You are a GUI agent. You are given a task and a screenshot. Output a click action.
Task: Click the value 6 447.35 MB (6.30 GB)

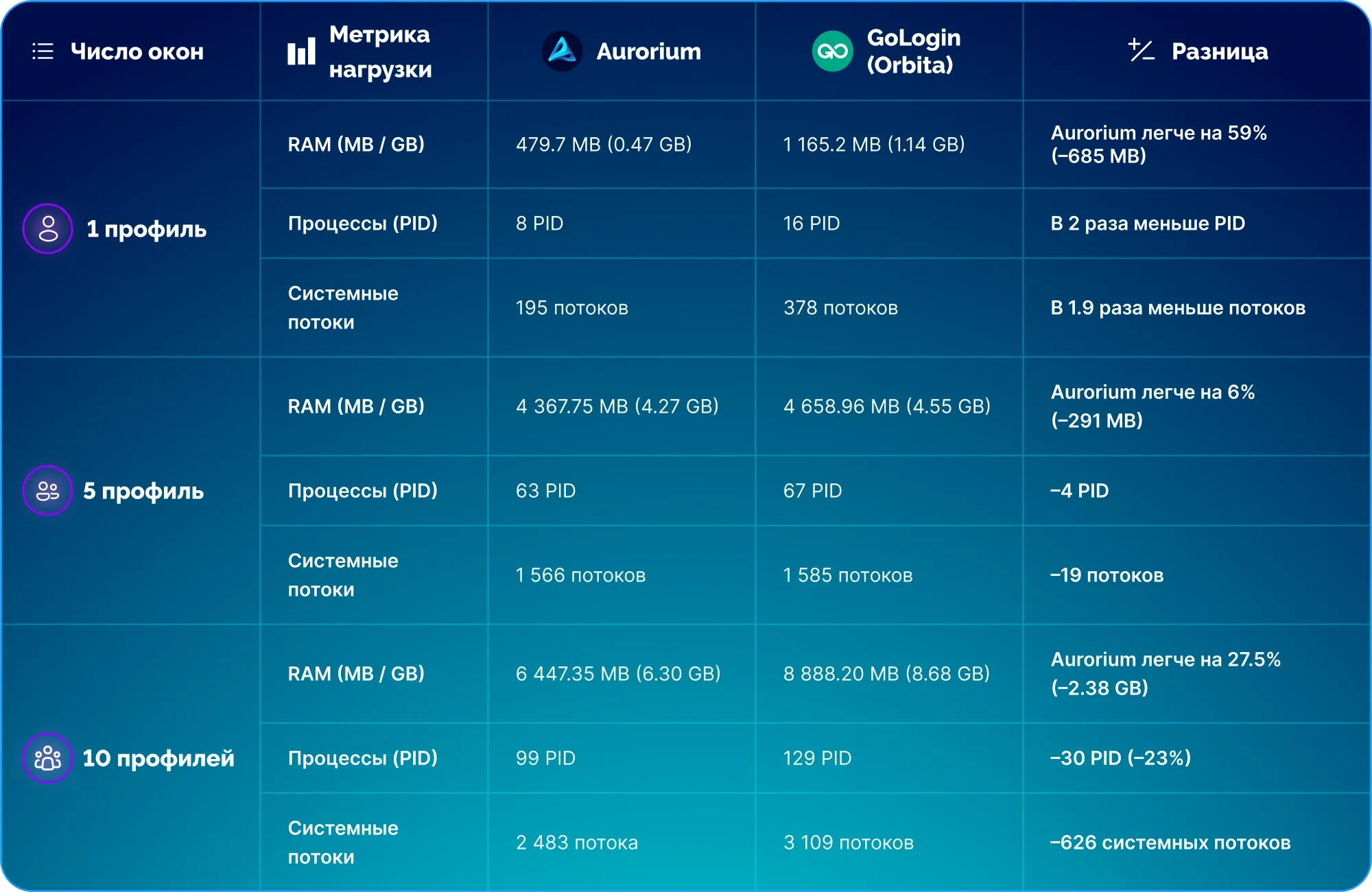pos(618,674)
